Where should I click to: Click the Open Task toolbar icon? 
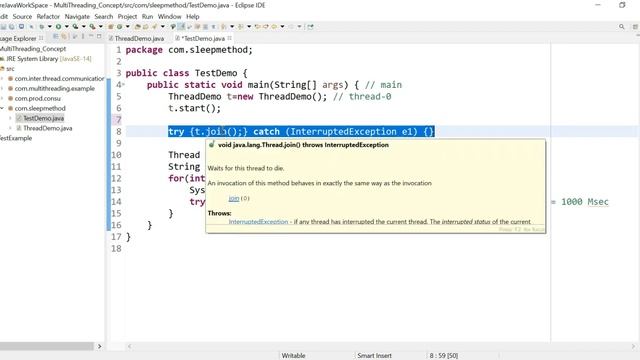(145, 27)
